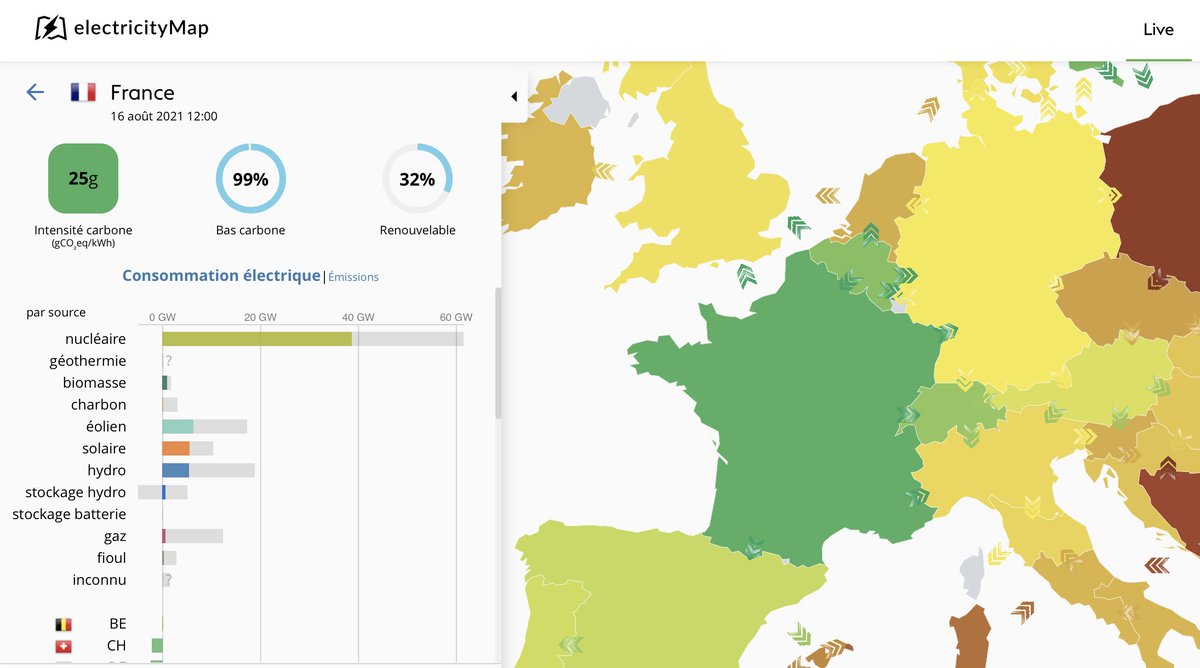Screen dimensions: 1200x668
Task: Click the Belgium flag icon next to BE
Action: click(64, 624)
